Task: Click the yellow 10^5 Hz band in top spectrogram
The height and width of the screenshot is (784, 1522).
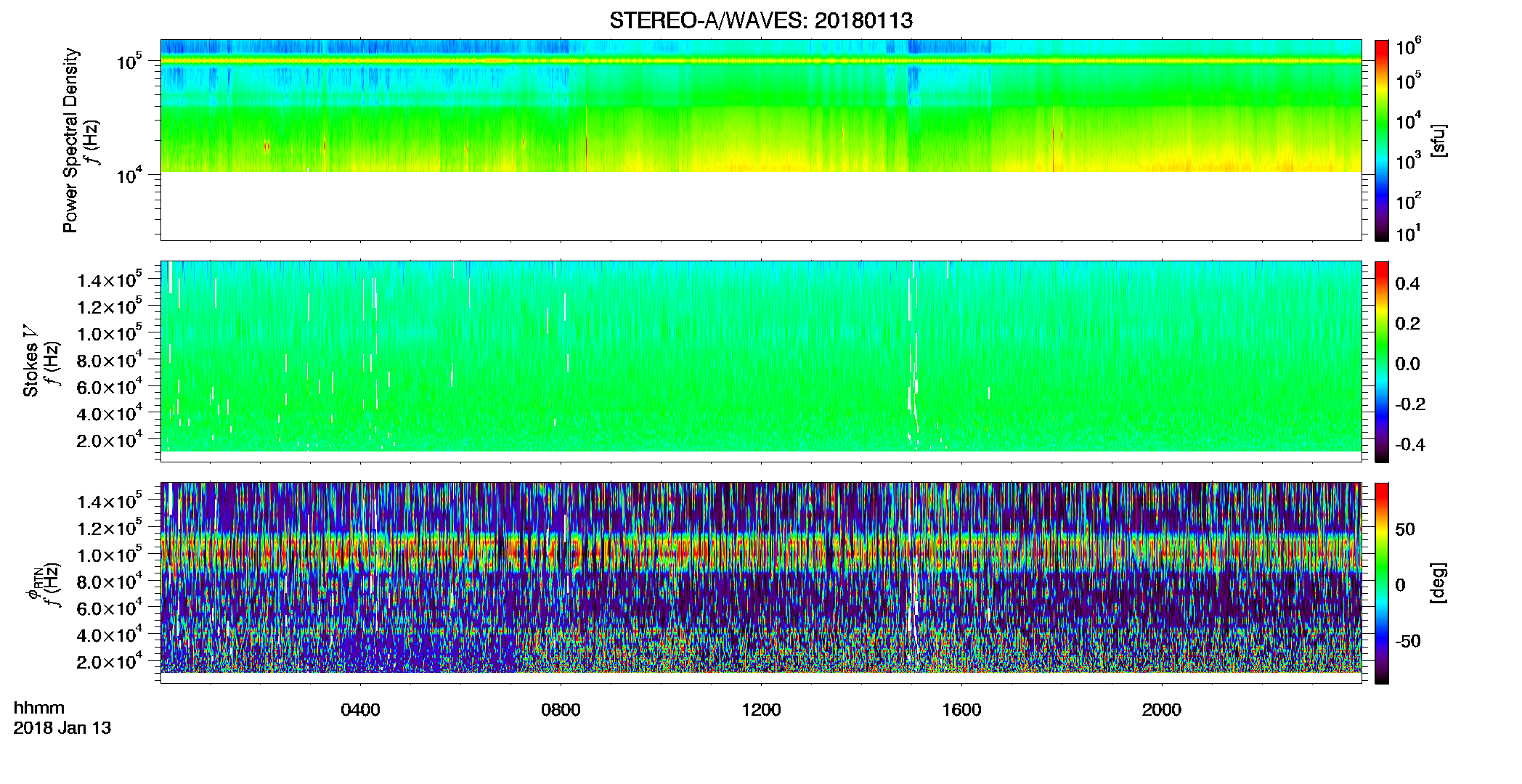Action: [761, 61]
